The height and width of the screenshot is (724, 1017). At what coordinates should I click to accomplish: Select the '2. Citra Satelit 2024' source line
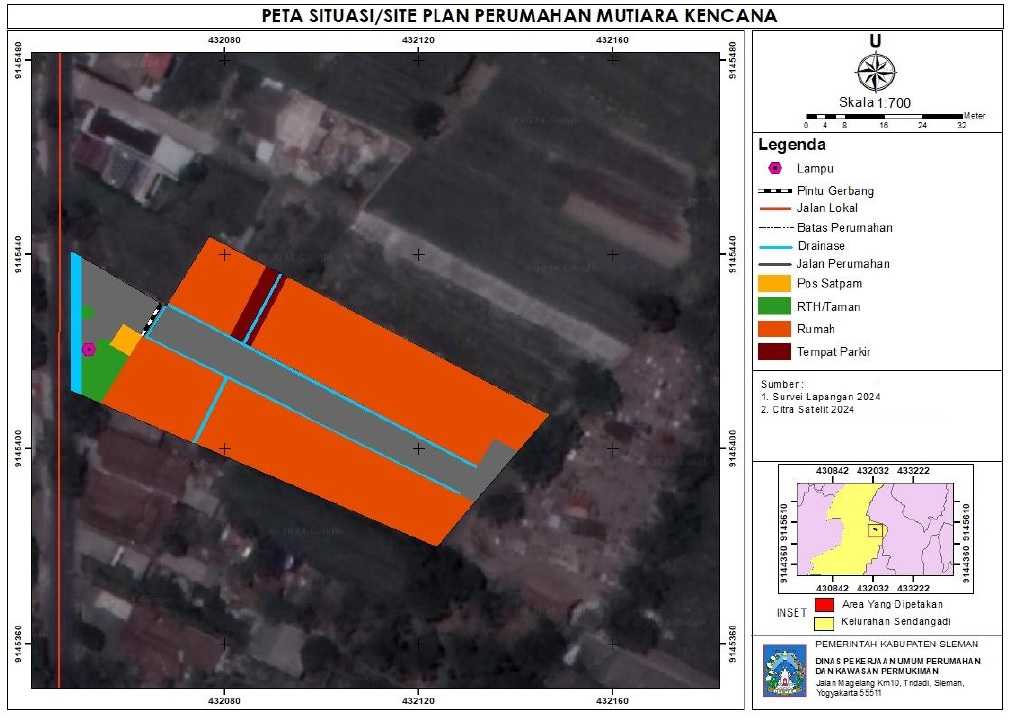808,410
